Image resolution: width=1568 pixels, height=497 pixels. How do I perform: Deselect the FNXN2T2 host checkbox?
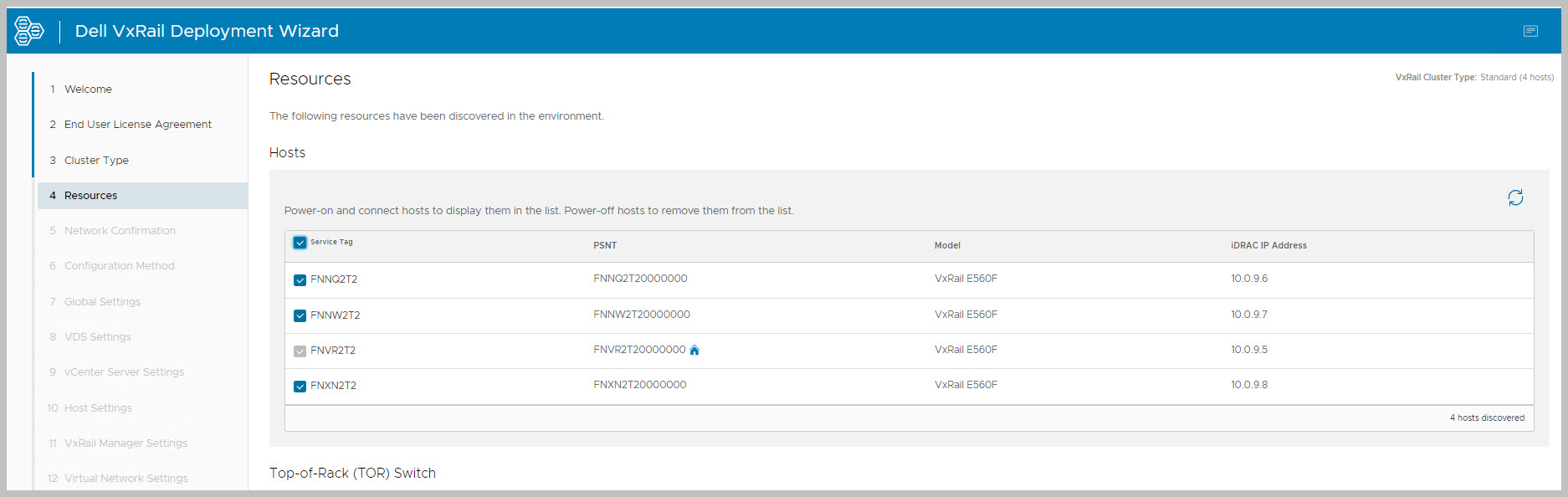click(x=300, y=387)
